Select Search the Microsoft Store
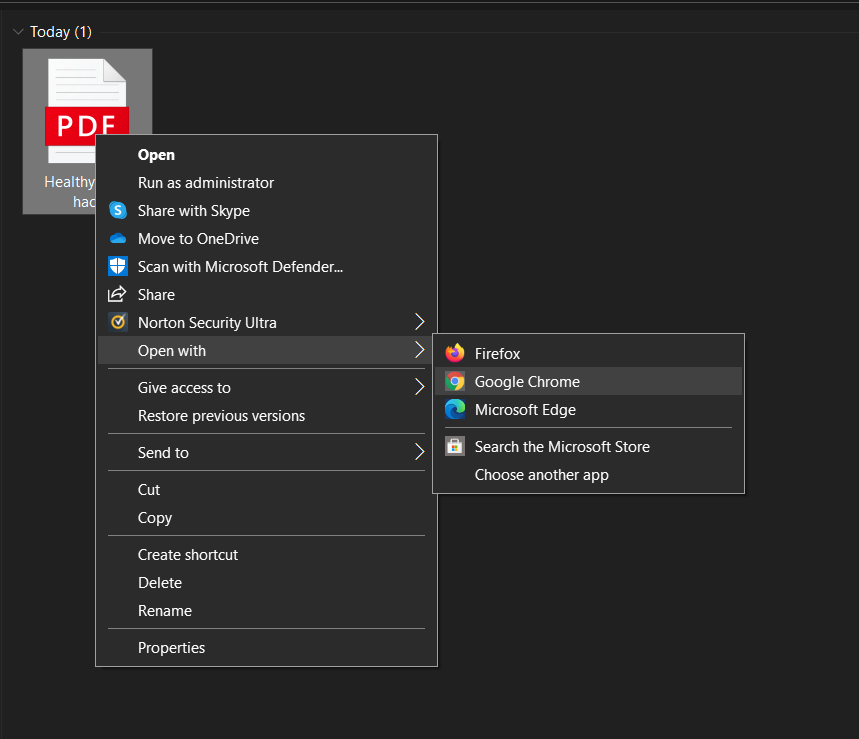Viewport: 859px width, 739px height. click(588, 446)
